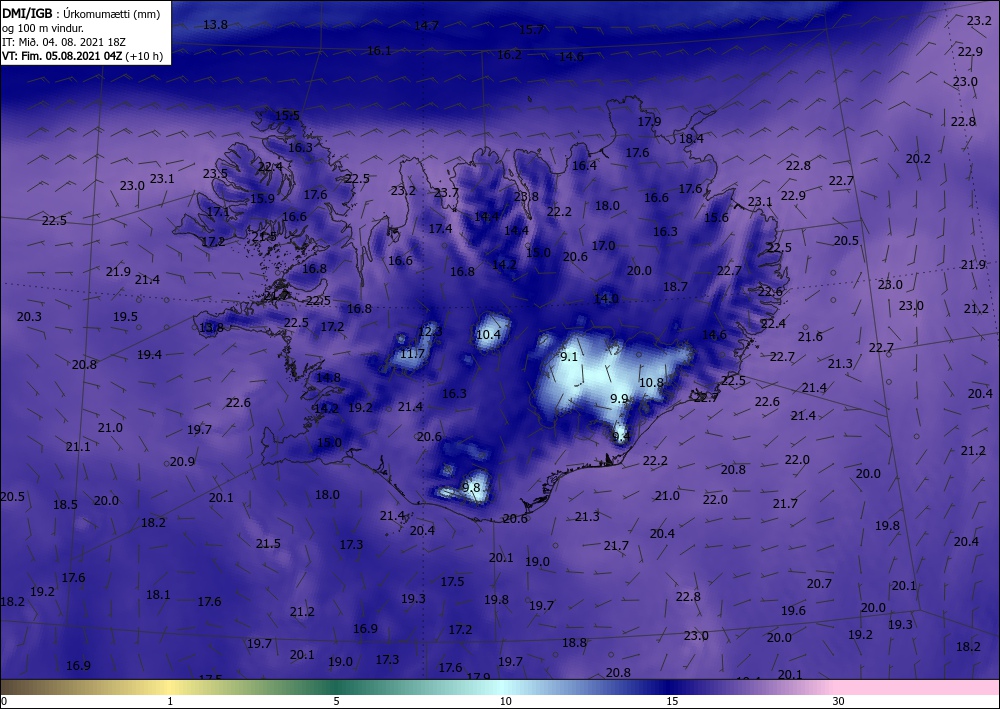Viewport: 1000px width, 709px height.
Task: Click the map value 19.6 in southeast
Action: [x=793, y=611]
